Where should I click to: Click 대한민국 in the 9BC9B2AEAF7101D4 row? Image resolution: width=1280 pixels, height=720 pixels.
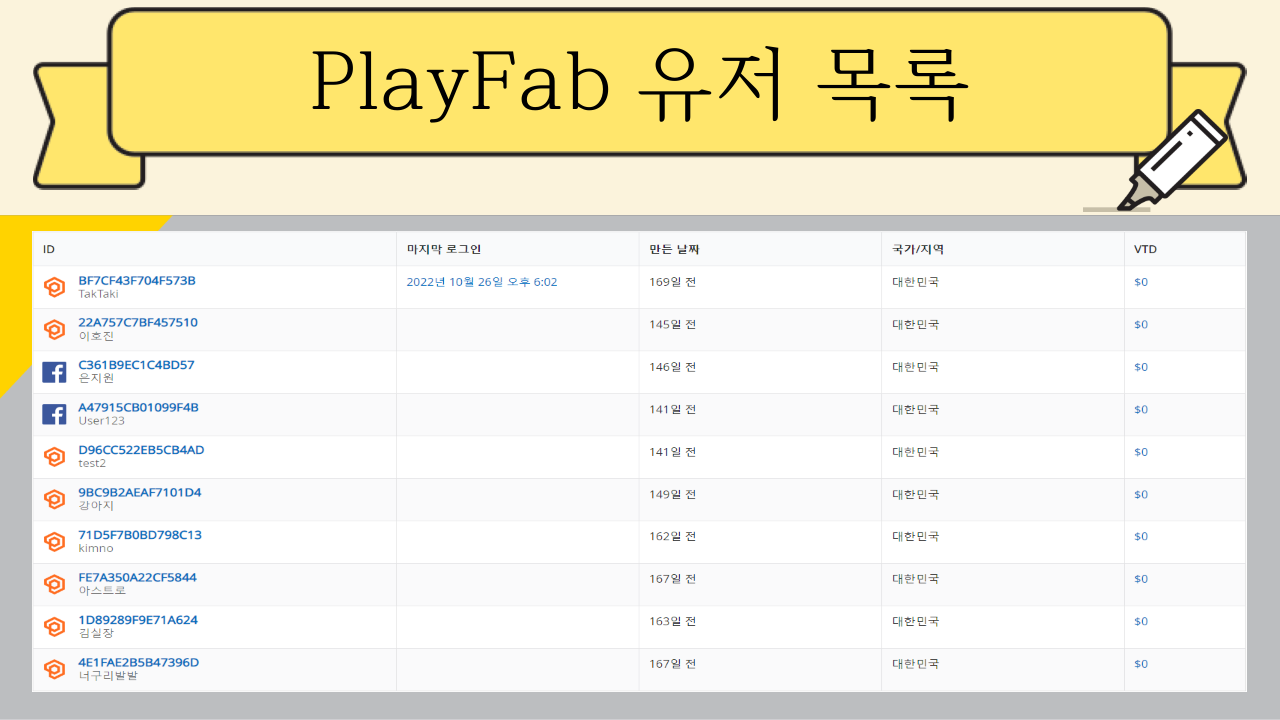(x=916, y=494)
